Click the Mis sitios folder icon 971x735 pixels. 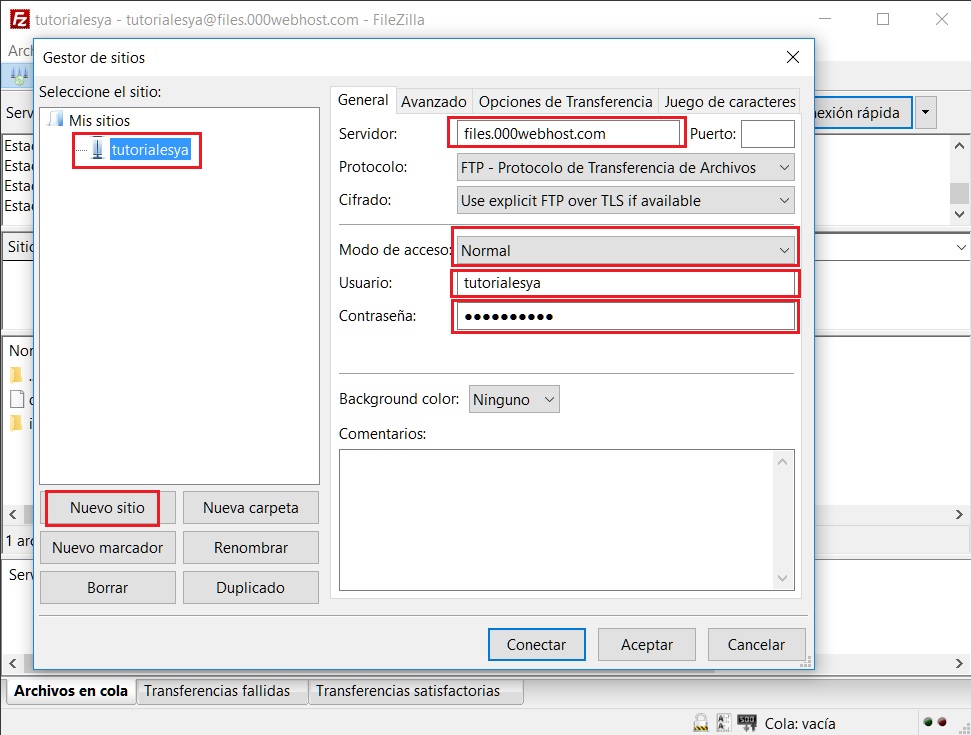[x=56, y=120]
